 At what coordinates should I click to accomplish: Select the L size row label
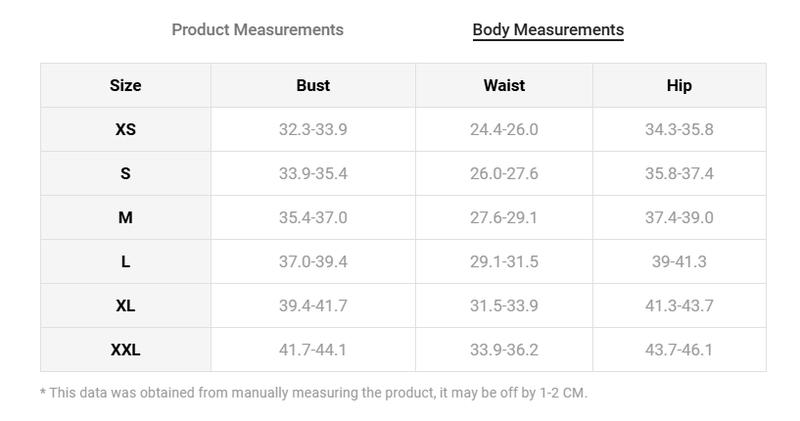(x=126, y=262)
